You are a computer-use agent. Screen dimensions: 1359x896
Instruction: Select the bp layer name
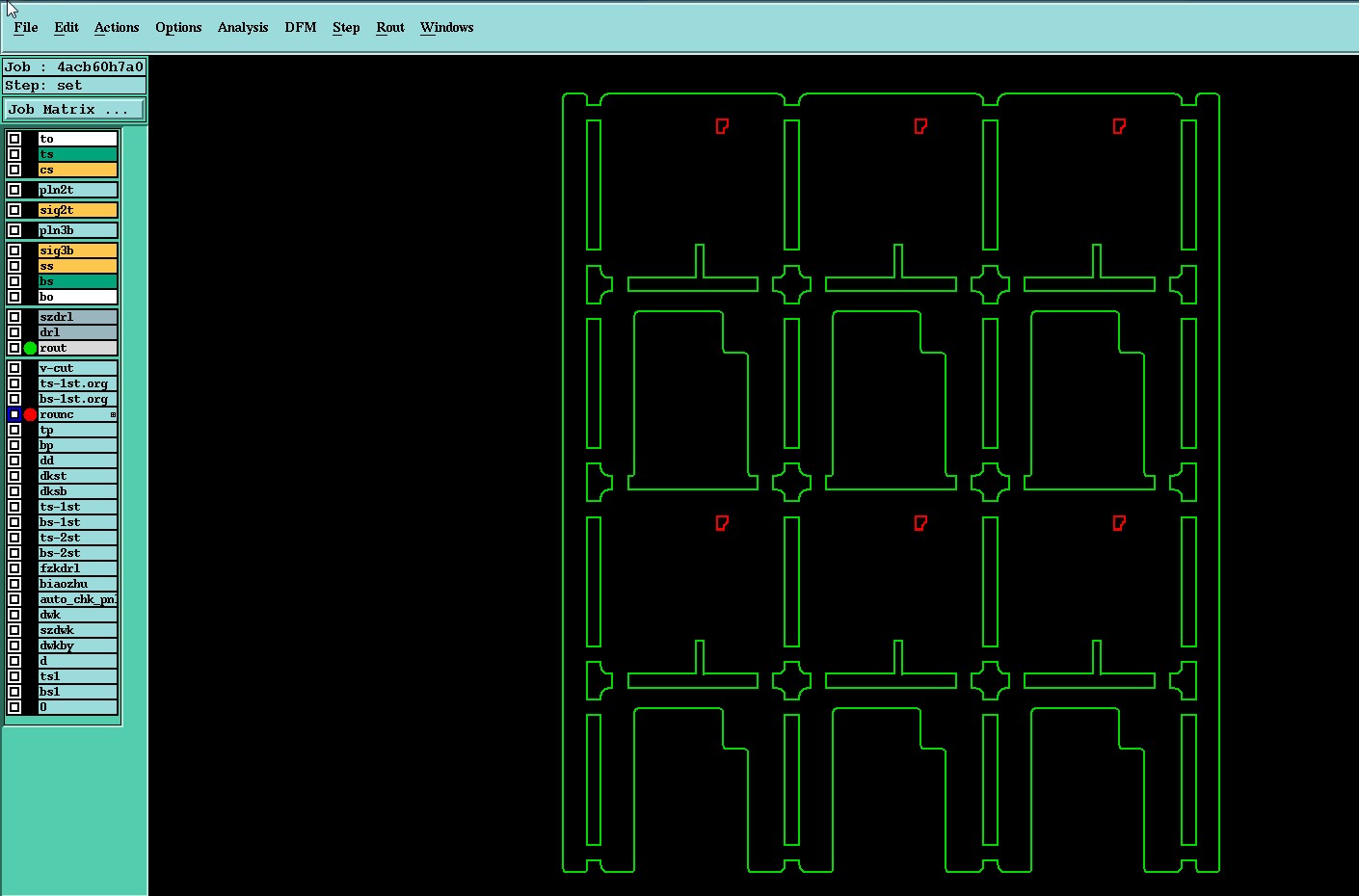tap(77, 445)
